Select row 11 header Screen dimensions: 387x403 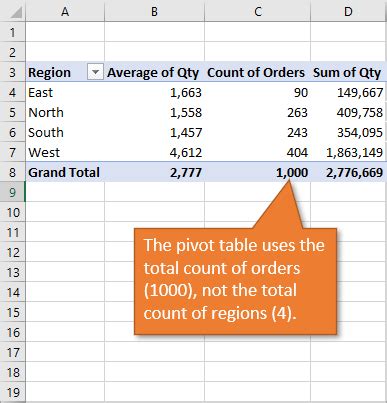click(x=13, y=232)
